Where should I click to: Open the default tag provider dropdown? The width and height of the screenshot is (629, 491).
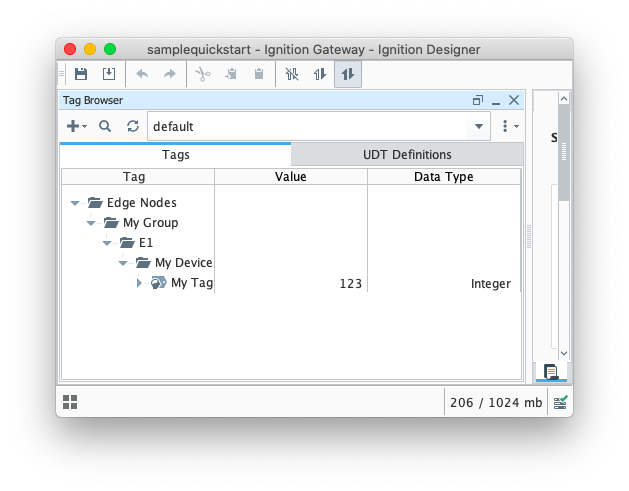coord(479,126)
